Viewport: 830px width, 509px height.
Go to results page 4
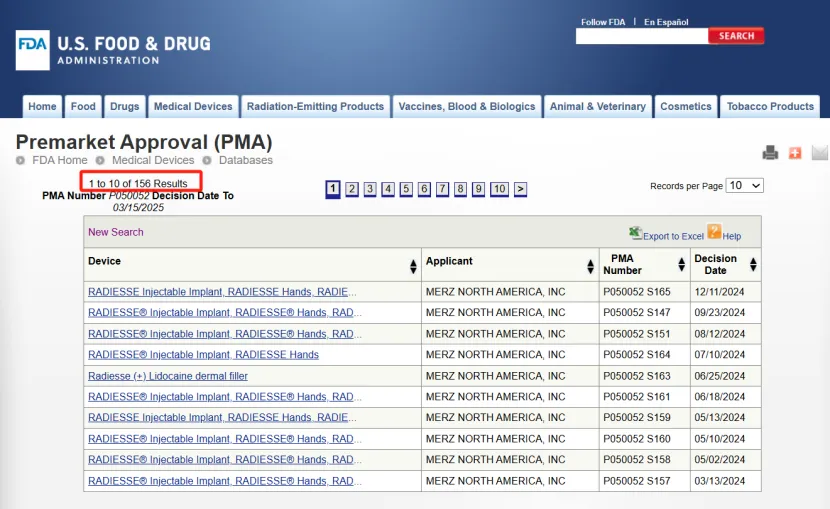[x=388, y=189]
